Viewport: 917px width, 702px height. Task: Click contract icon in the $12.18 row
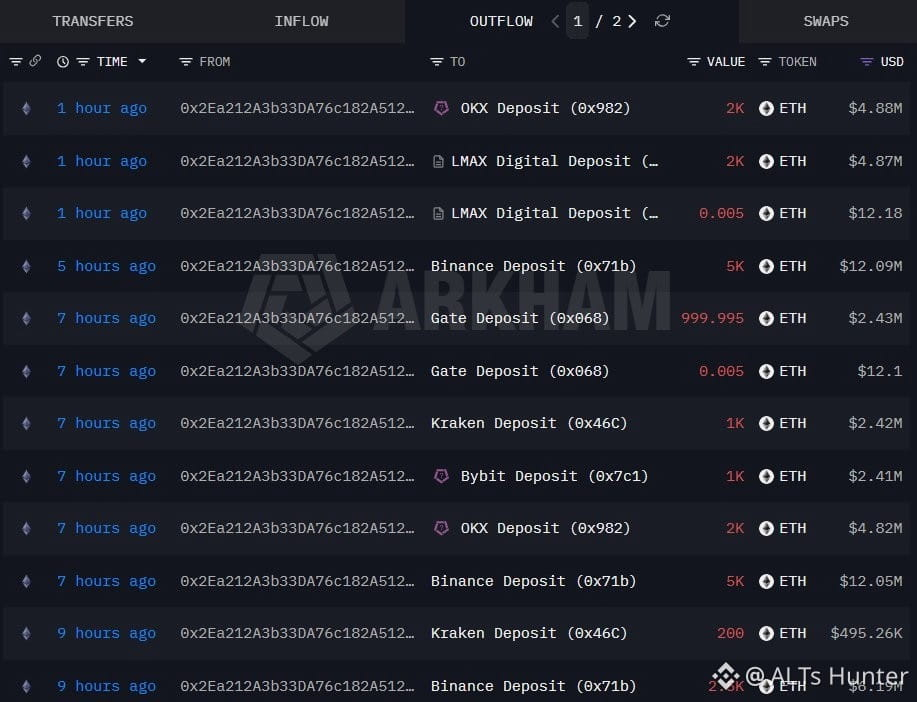(437, 214)
